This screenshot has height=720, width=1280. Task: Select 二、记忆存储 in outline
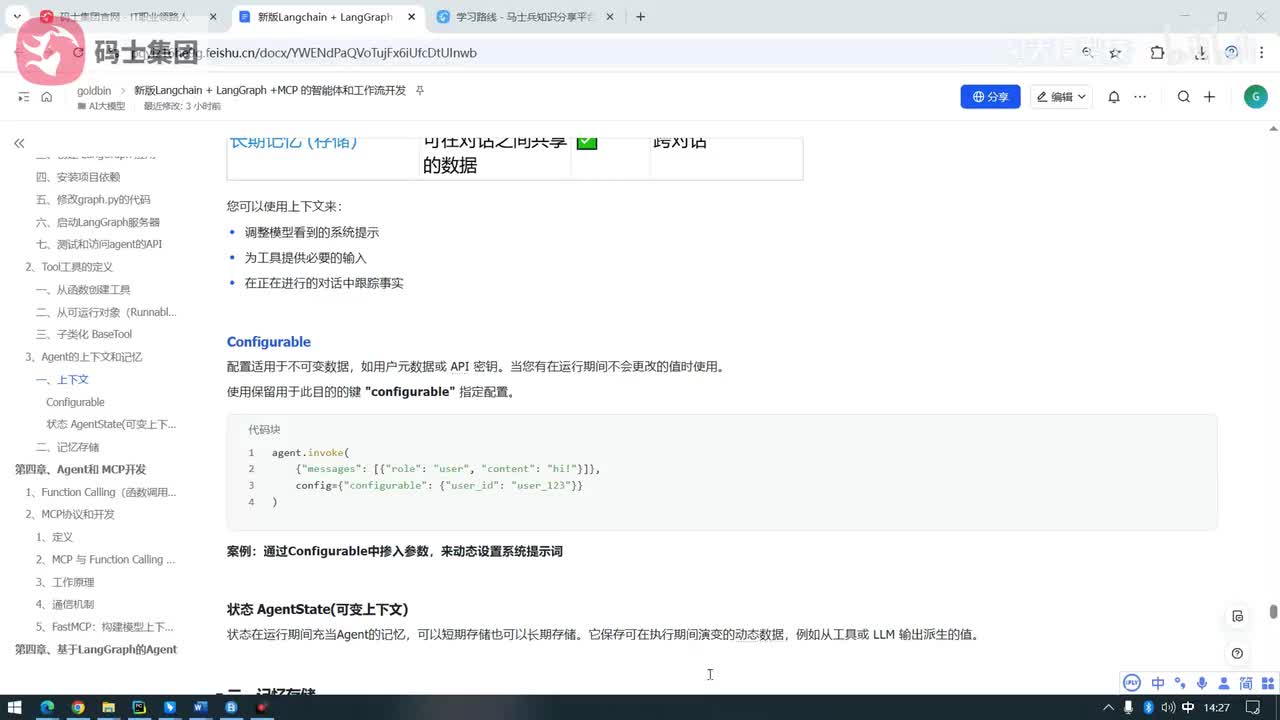68,447
